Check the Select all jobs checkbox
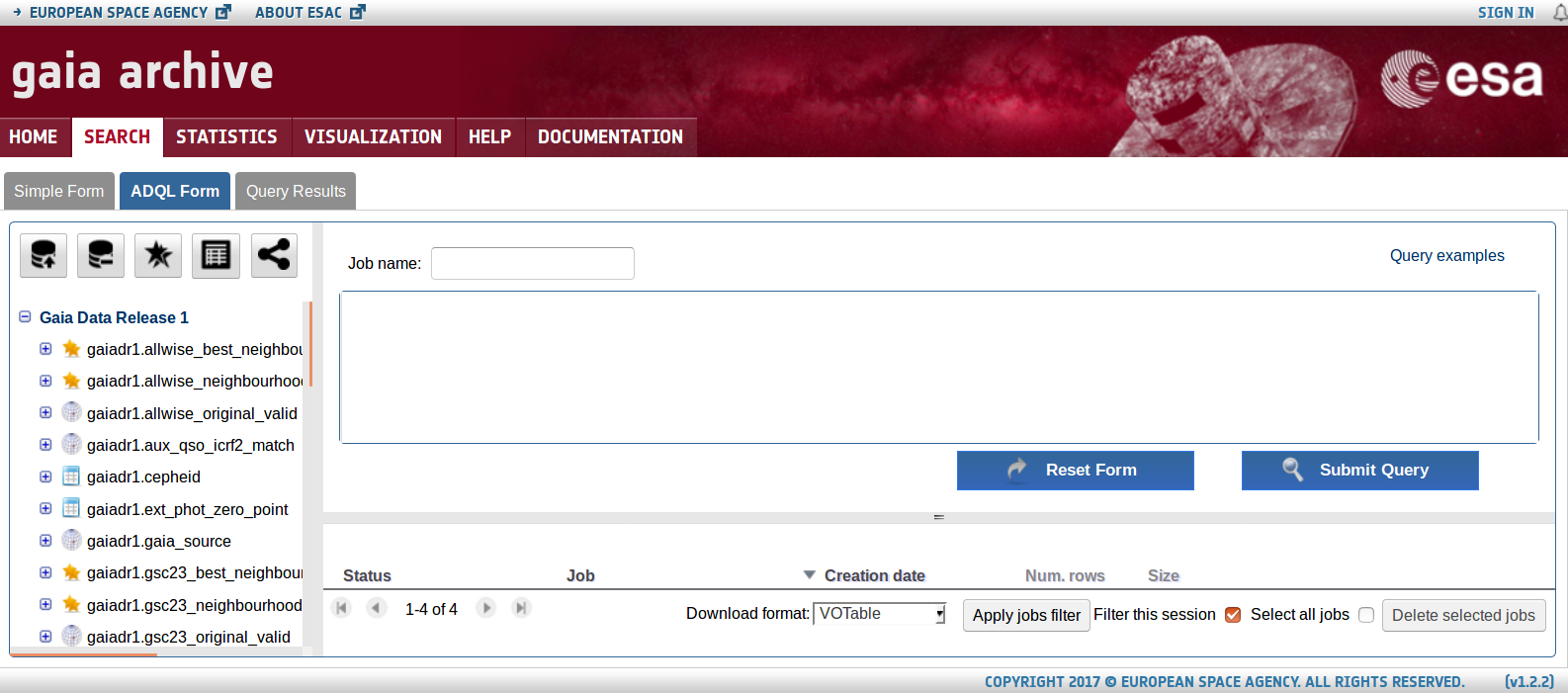The height and width of the screenshot is (693, 1568). click(1366, 615)
